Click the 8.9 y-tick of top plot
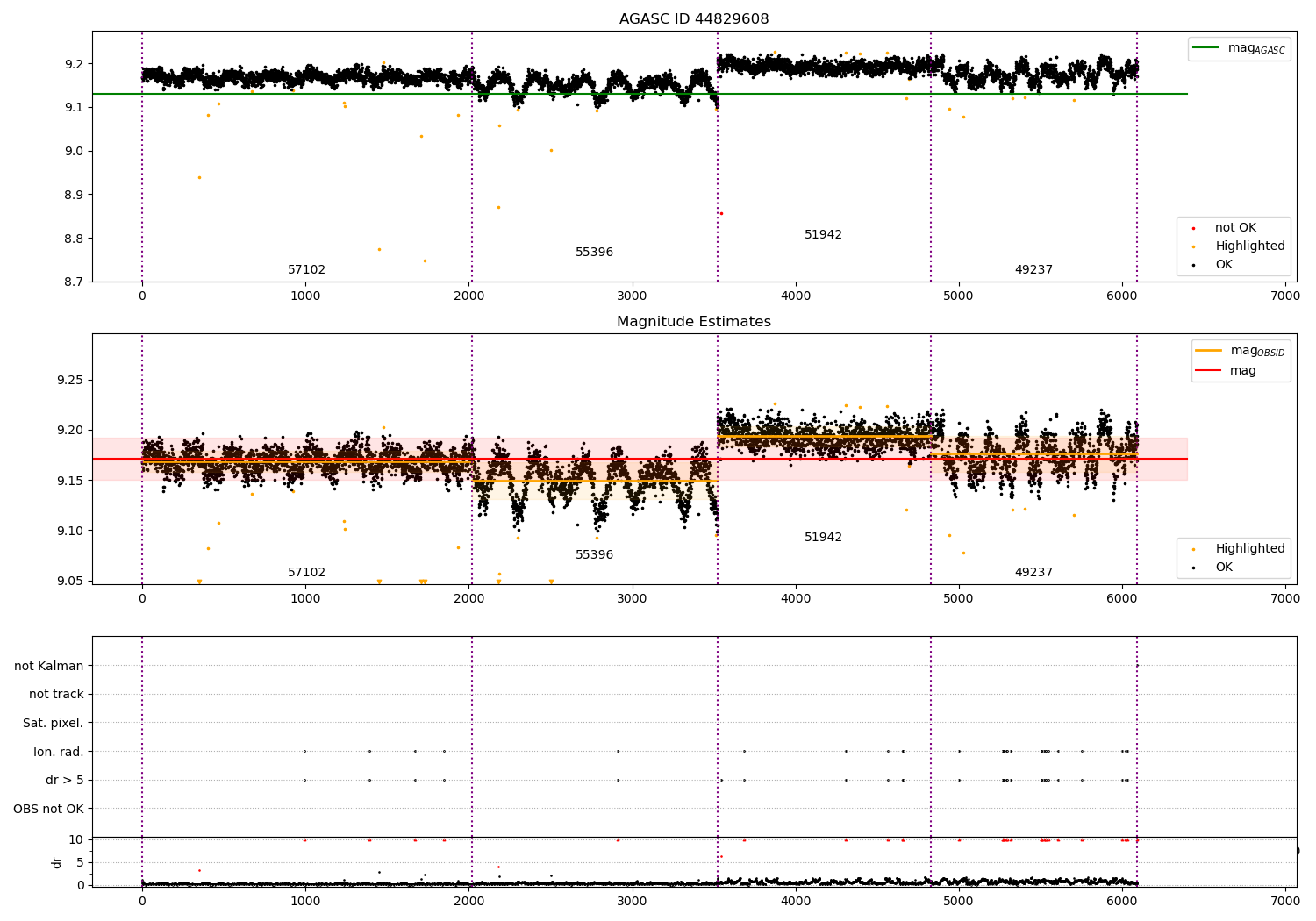The height and width of the screenshot is (921, 1316). [74, 195]
